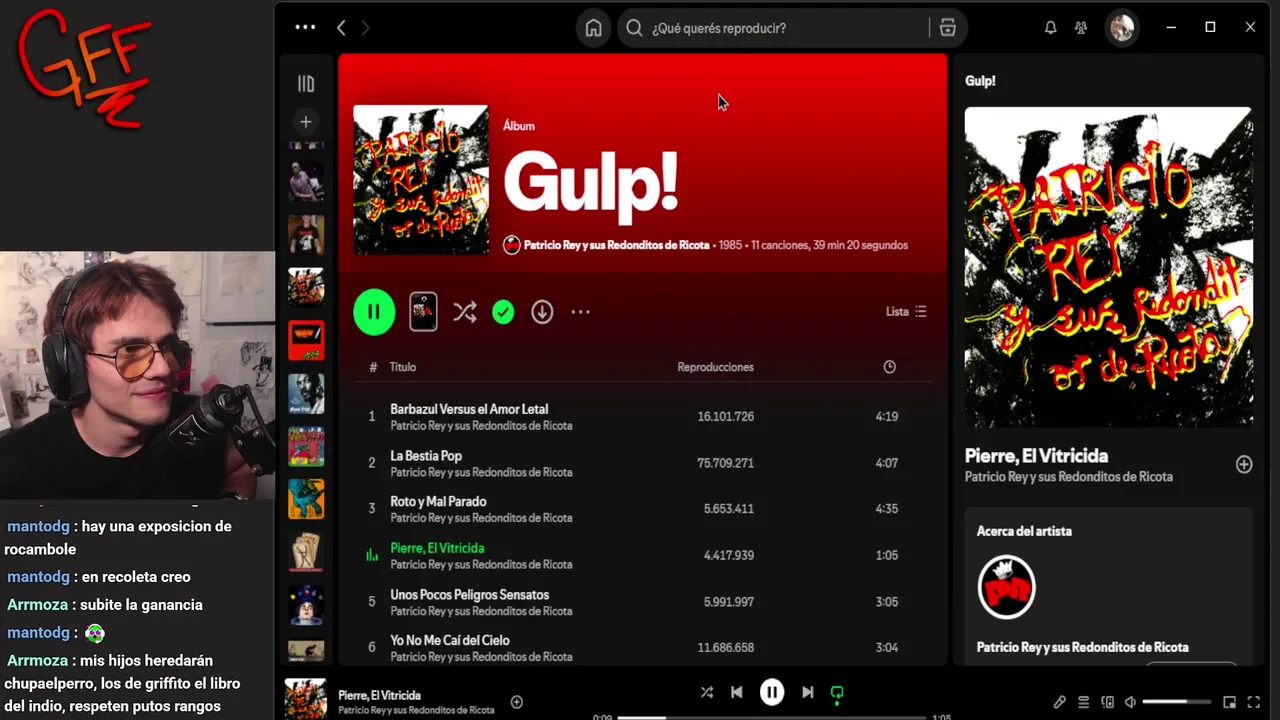Skip to next track
The height and width of the screenshot is (720, 1280).
coord(808,692)
